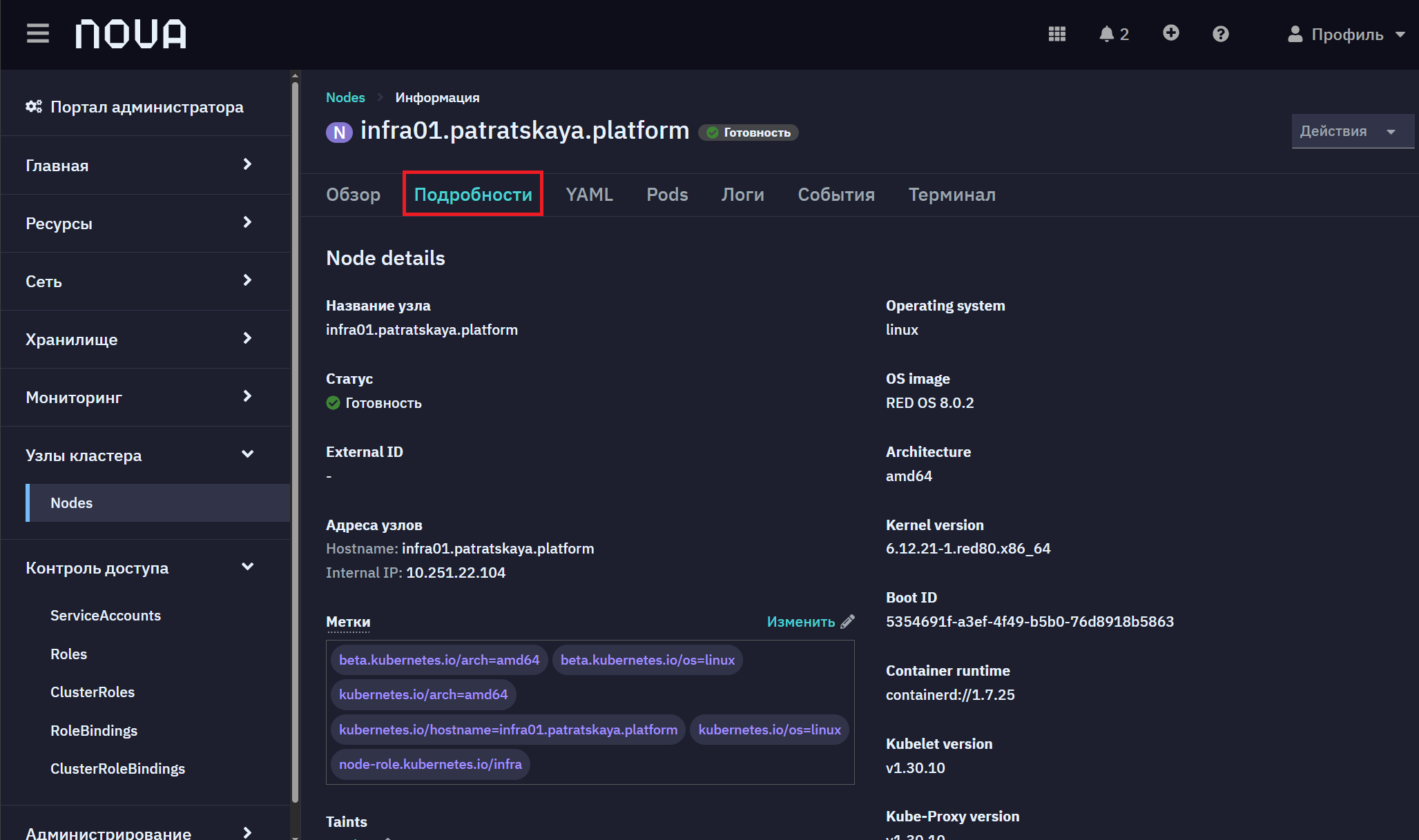This screenshot has height=840, width=1419.
Task: Click the Internal IP value 10.251.22.104
Action: tap(456, 572)
